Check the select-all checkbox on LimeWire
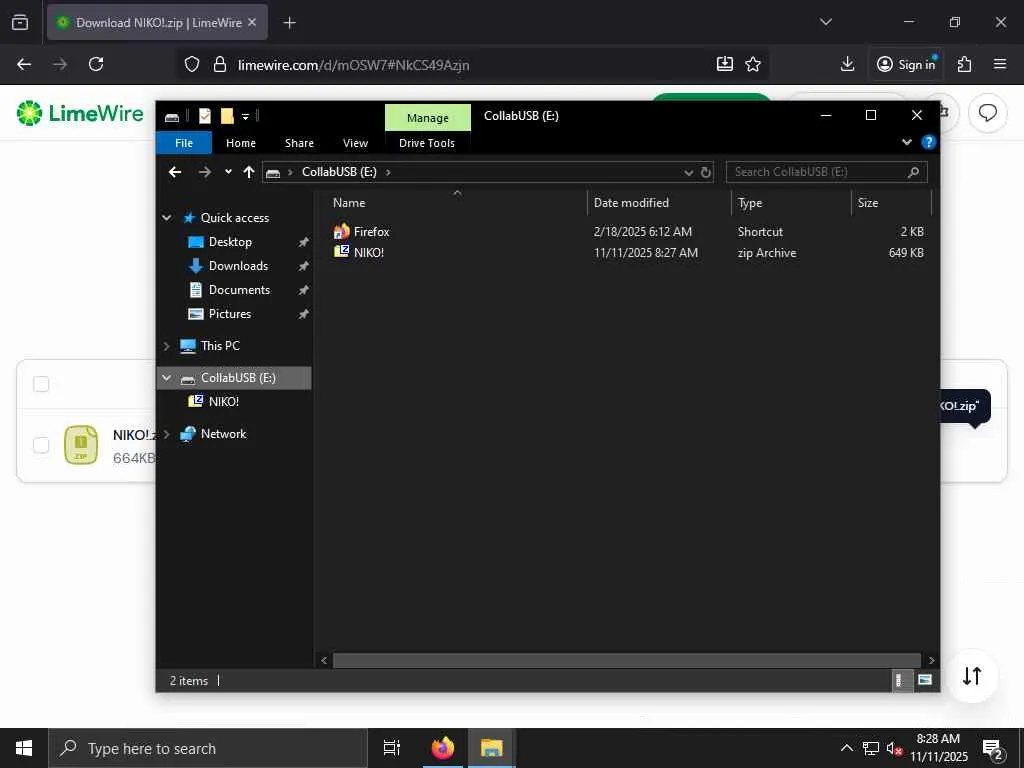 coord(41,384)
